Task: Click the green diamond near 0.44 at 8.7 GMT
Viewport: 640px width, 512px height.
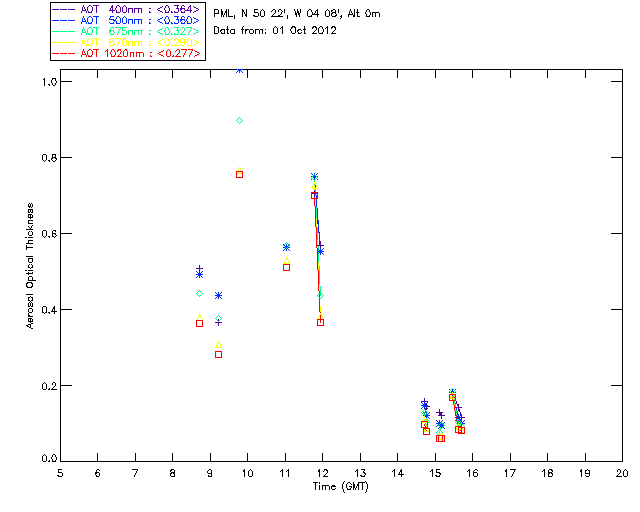Action: (199, 294)
